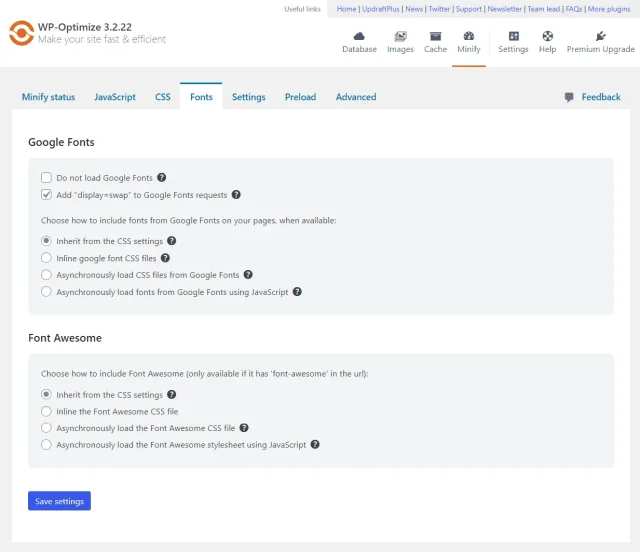Open the Cache section icon
640x552 pixels.
point(435,37)
